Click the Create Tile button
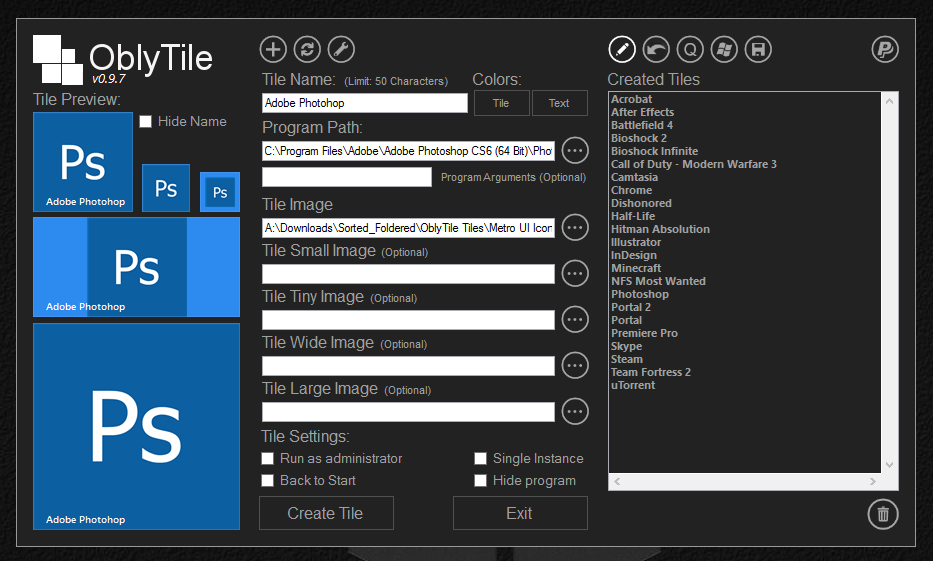The width and height of the screenshot is (933, 561). pos(326,513)
